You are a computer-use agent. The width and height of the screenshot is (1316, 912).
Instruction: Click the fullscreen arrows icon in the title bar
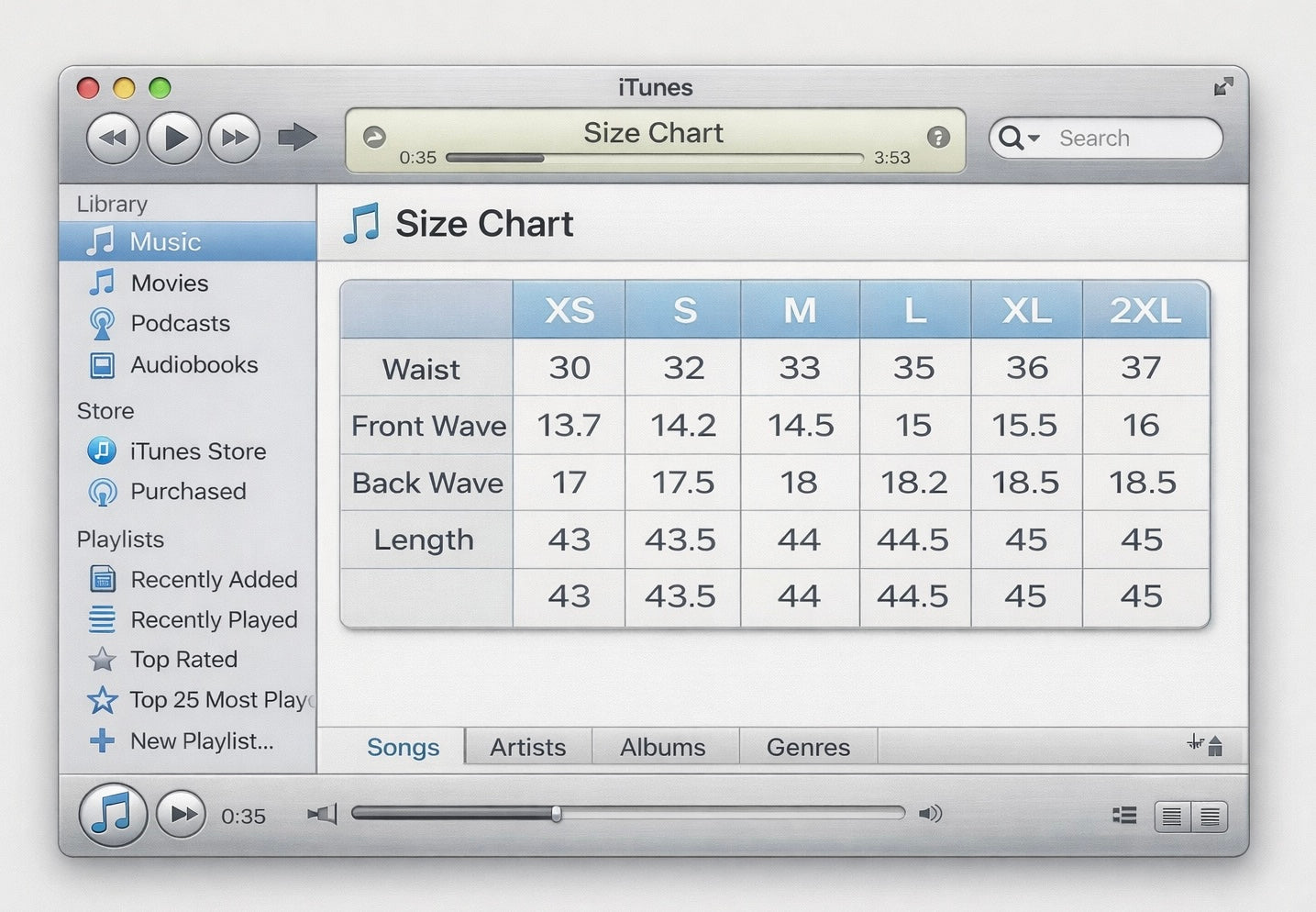tap(1223, 87)
